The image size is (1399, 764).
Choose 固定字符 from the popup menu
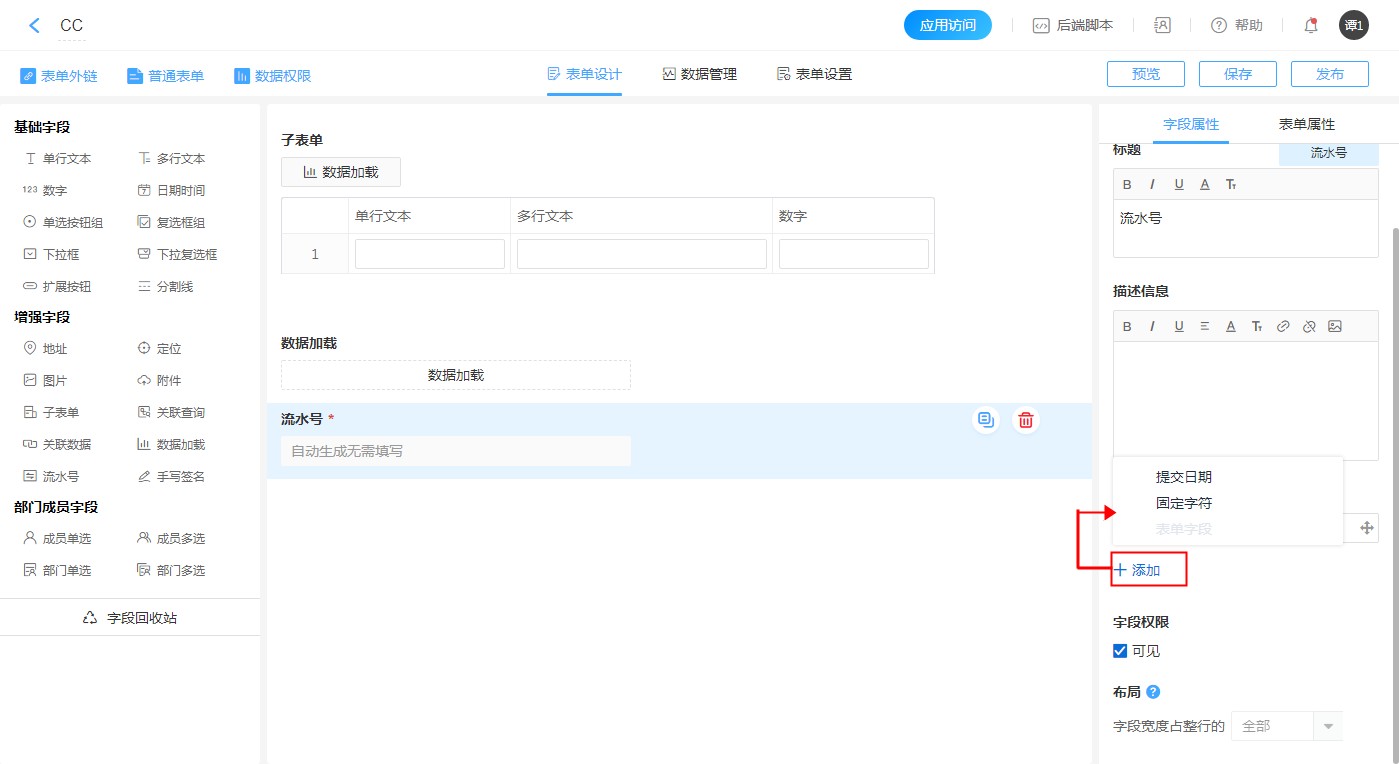coord(1184,503)
